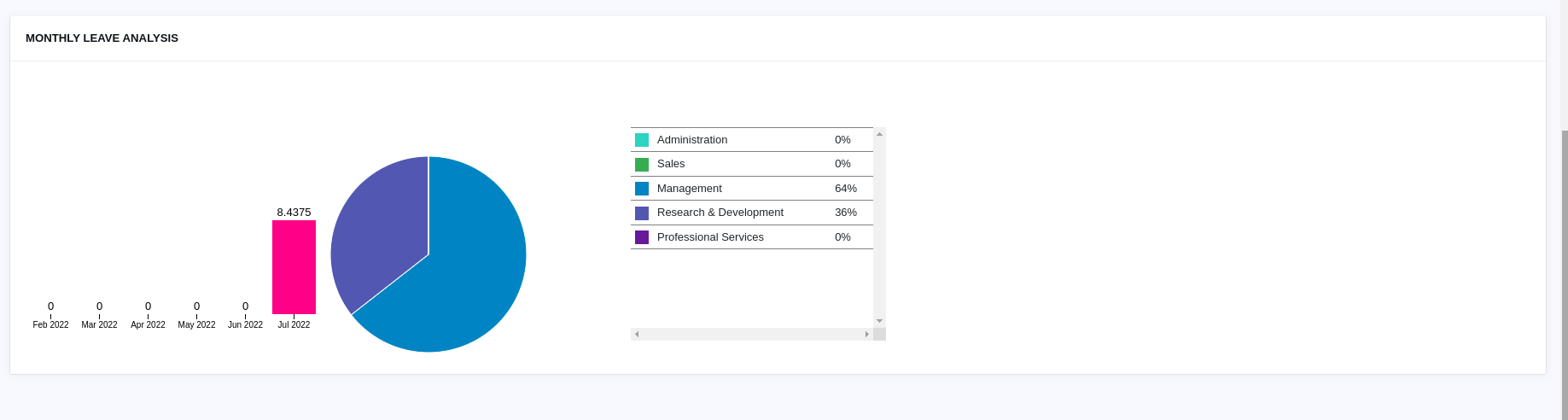Select the pink Jul 2022 bar
Screen dimensions: 1568x420
point(294,267)
